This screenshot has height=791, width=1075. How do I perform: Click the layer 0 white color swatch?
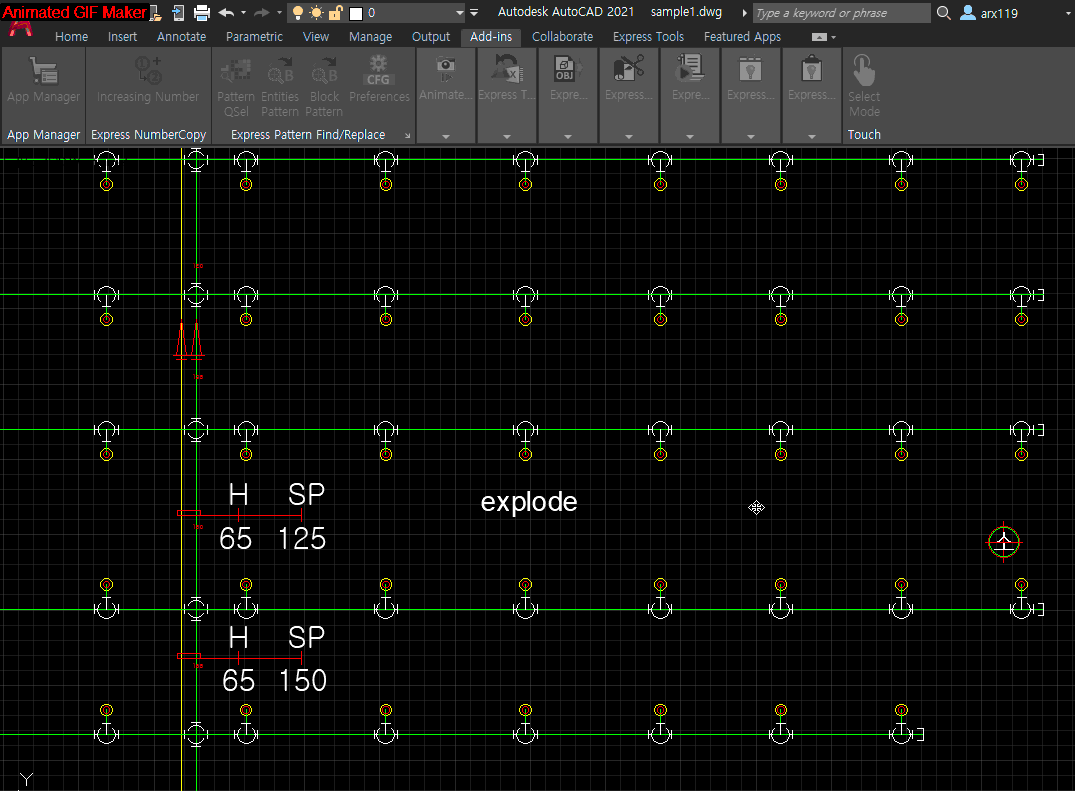pyautogui.click(x=355, y=13)
